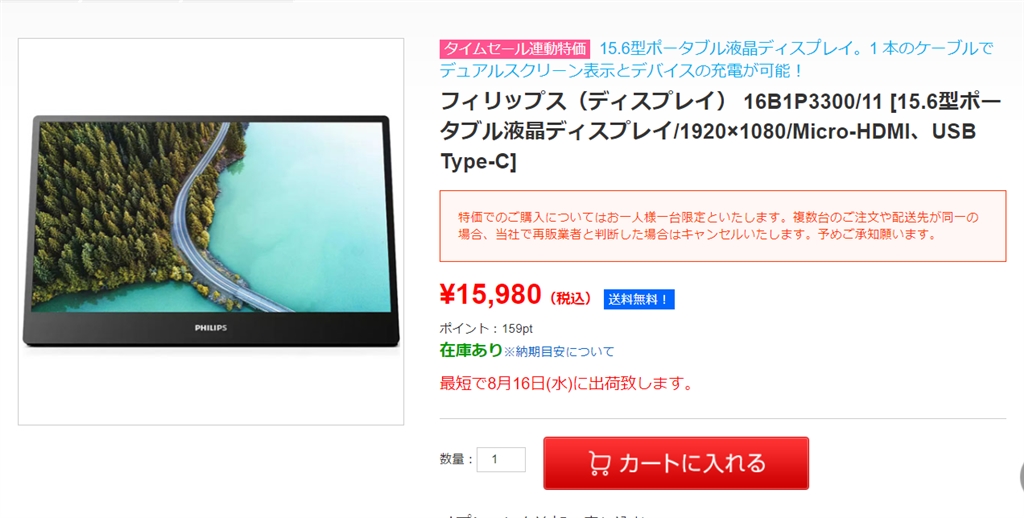
Task: Click the pink タイムセール連動特価 badge
Action: click(515, 48)
